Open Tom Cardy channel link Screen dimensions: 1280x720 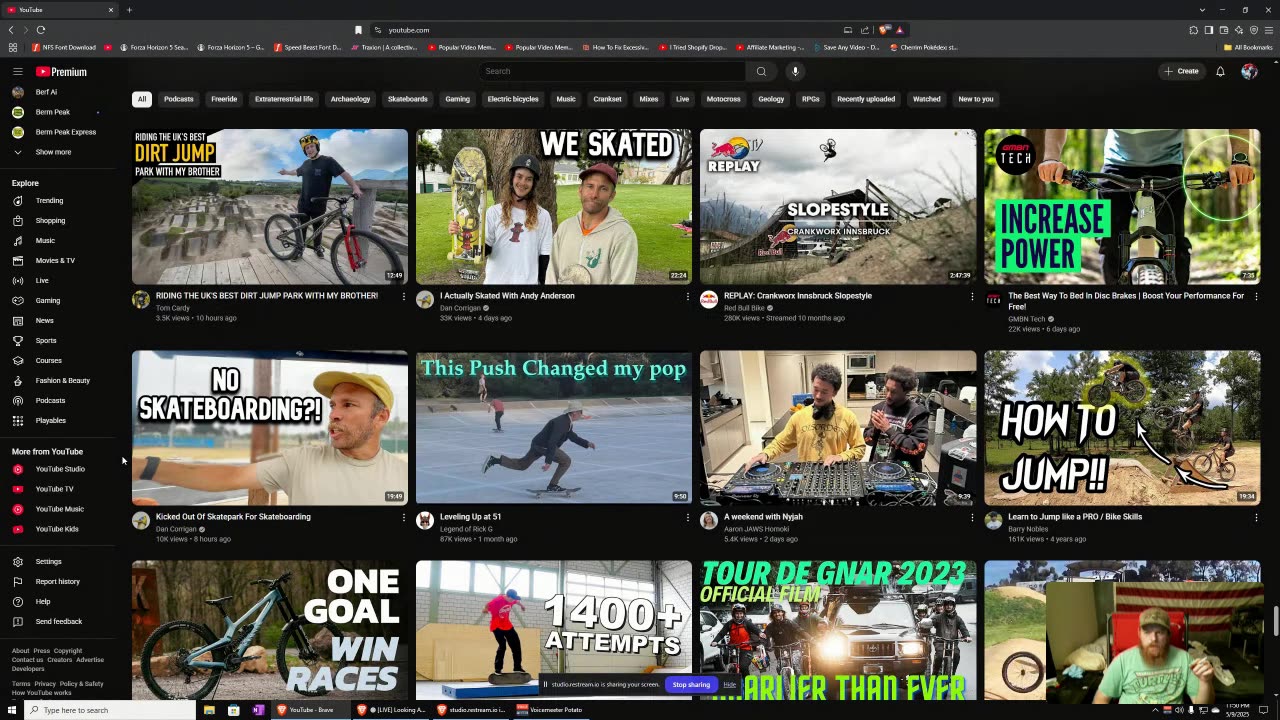[172, 308]
